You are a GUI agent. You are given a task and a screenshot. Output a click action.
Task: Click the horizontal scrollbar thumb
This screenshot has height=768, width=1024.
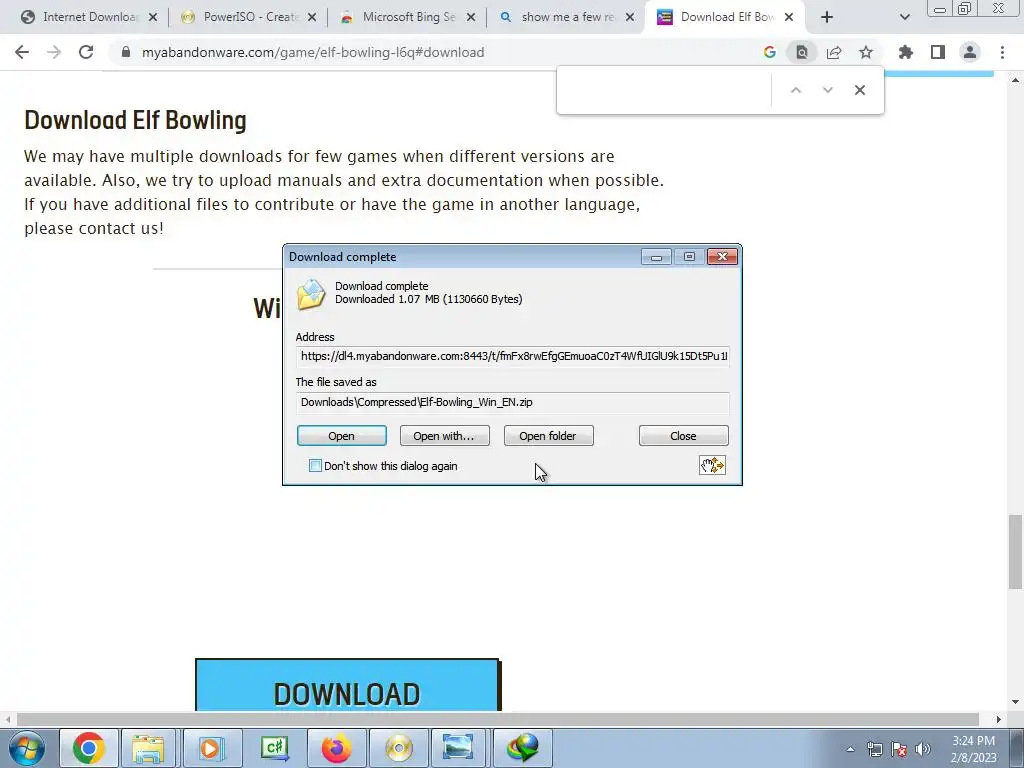coord(498,720)
